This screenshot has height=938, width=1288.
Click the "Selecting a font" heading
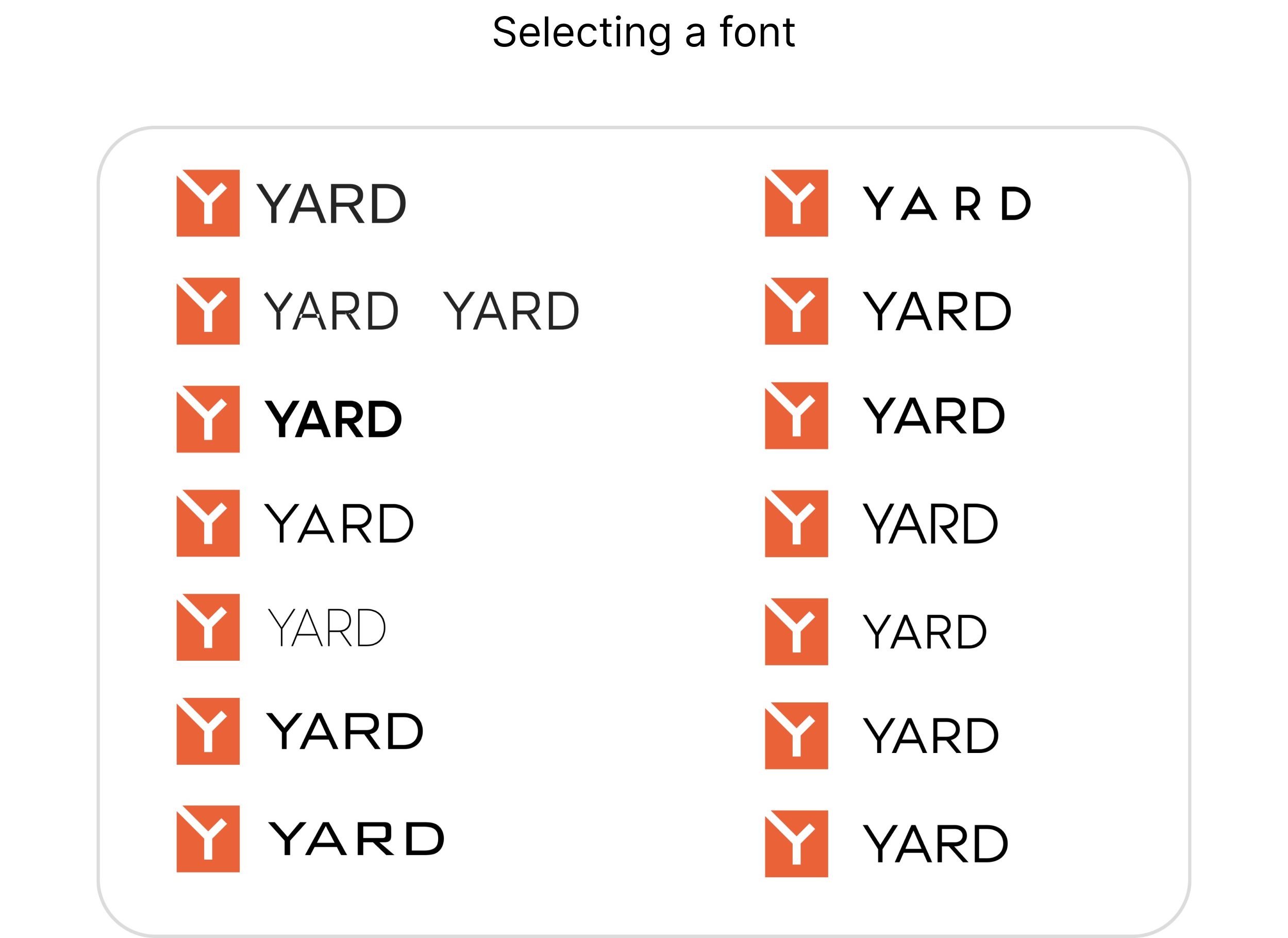click(643, 32)
